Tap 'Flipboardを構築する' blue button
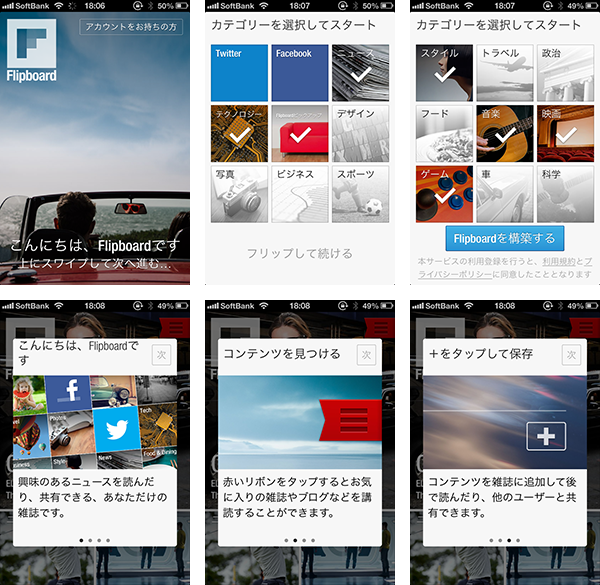Image resolution: width=600 pixels, height=585 pixels. (505, 238)
